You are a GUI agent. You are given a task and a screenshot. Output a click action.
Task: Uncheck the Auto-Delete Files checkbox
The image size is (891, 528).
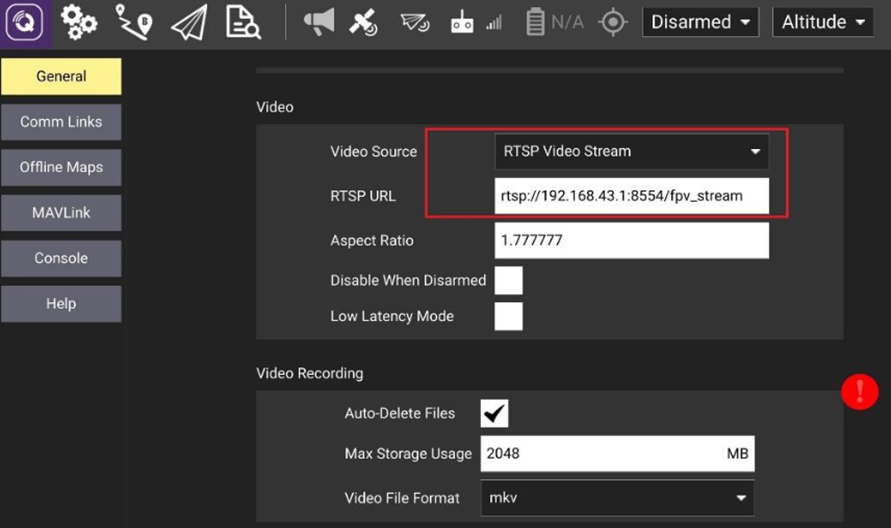point(494,413)
